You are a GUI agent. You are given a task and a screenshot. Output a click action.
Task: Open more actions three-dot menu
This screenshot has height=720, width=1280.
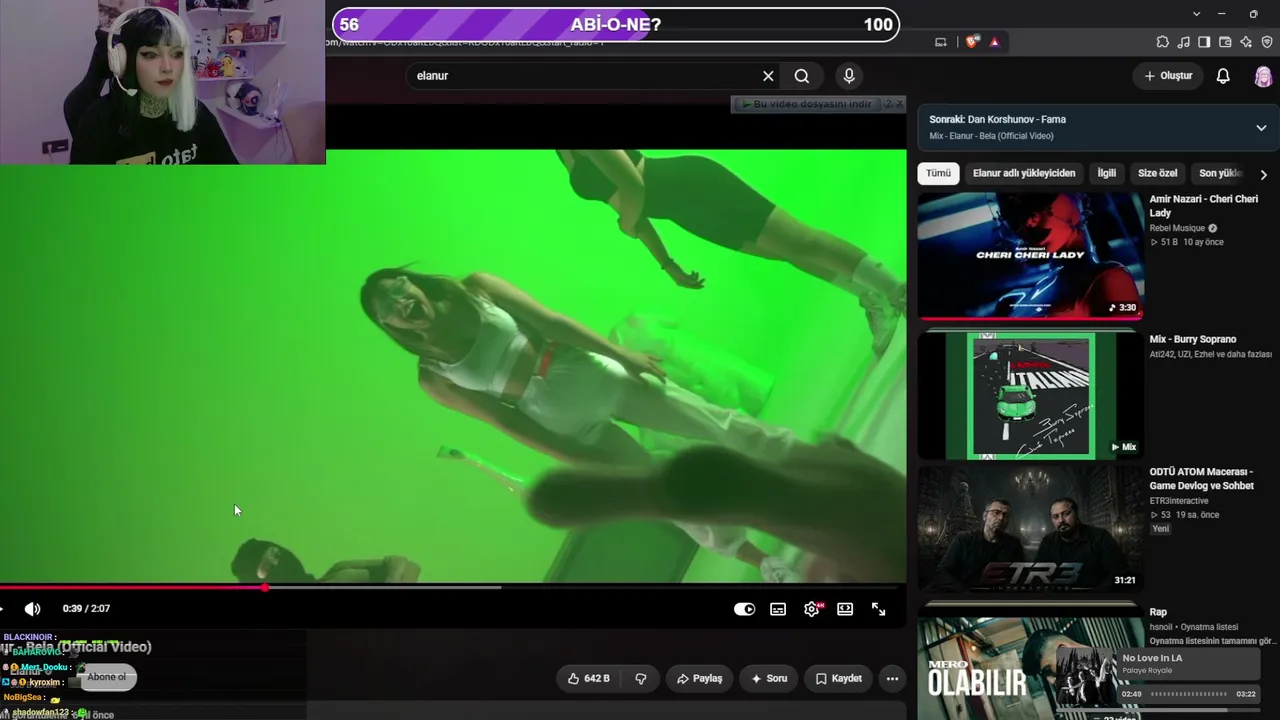click(892, 678)
